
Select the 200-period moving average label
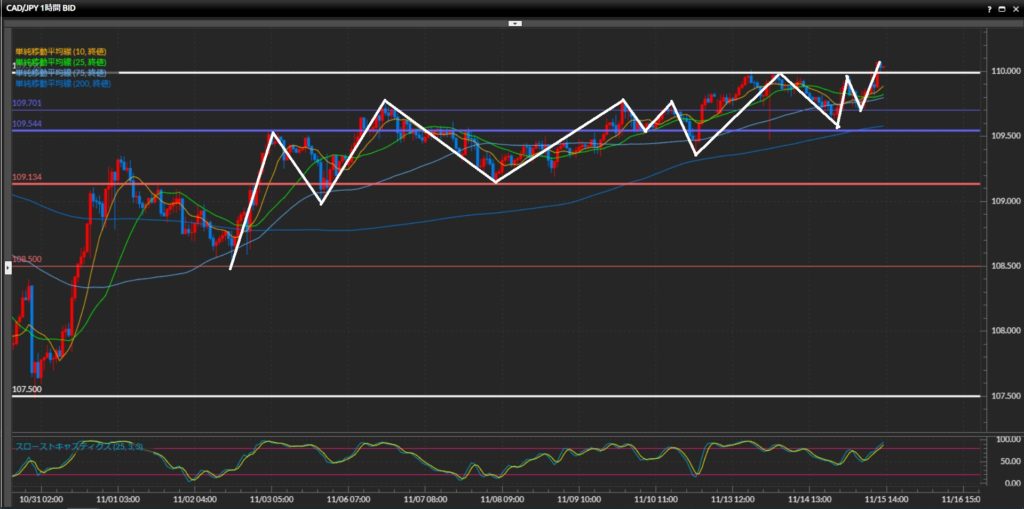tap(63, 84)
